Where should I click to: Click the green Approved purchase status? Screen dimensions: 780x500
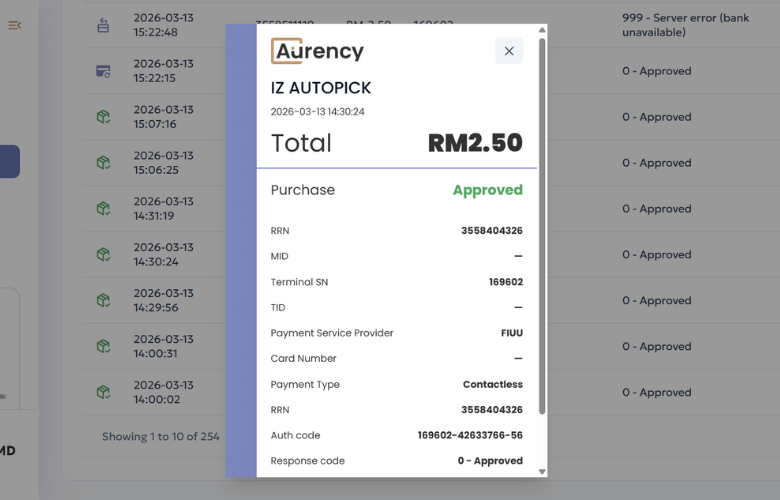[x=488, y=190]
